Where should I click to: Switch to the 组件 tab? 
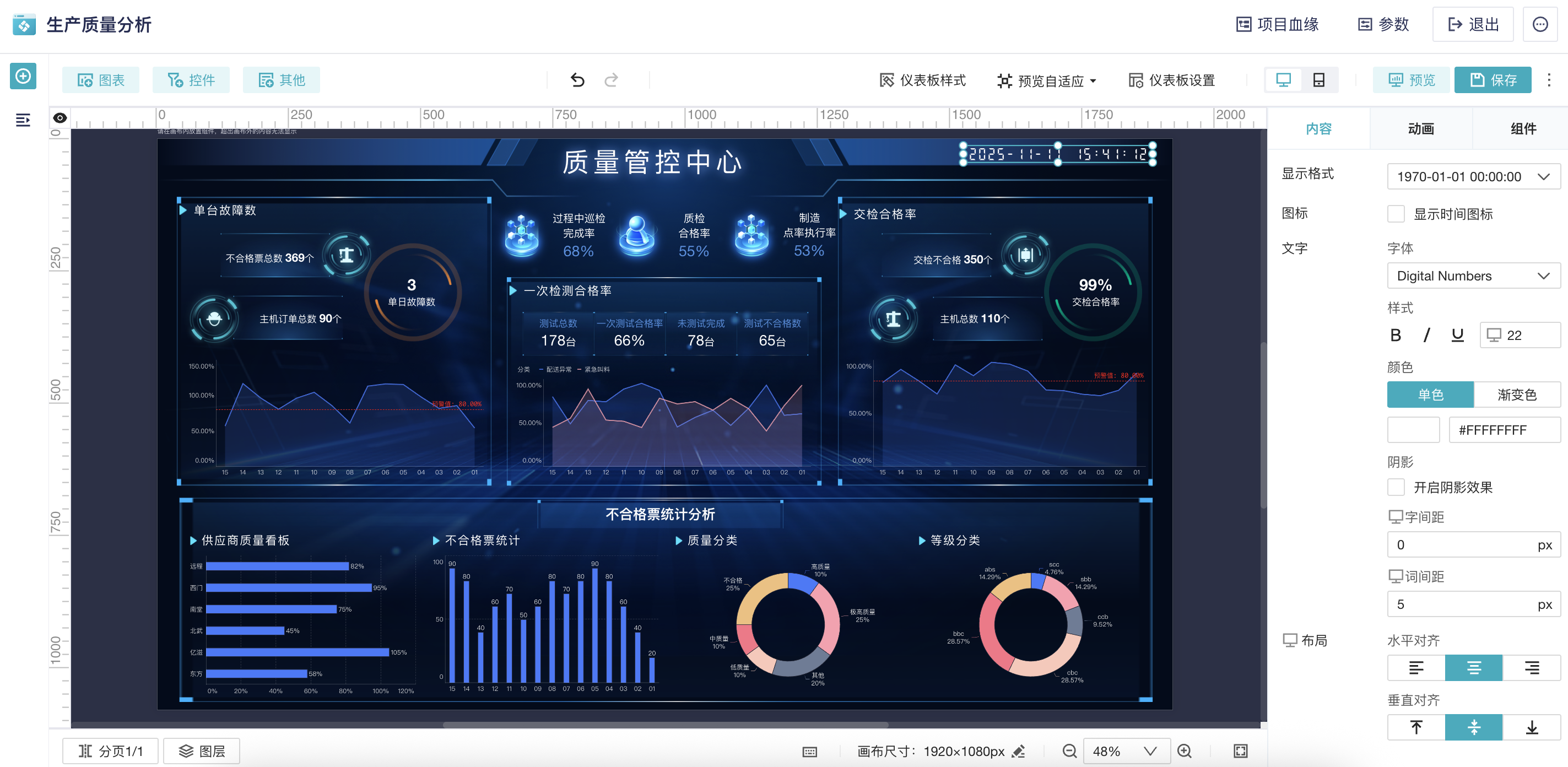click(x=1523, y=128)
